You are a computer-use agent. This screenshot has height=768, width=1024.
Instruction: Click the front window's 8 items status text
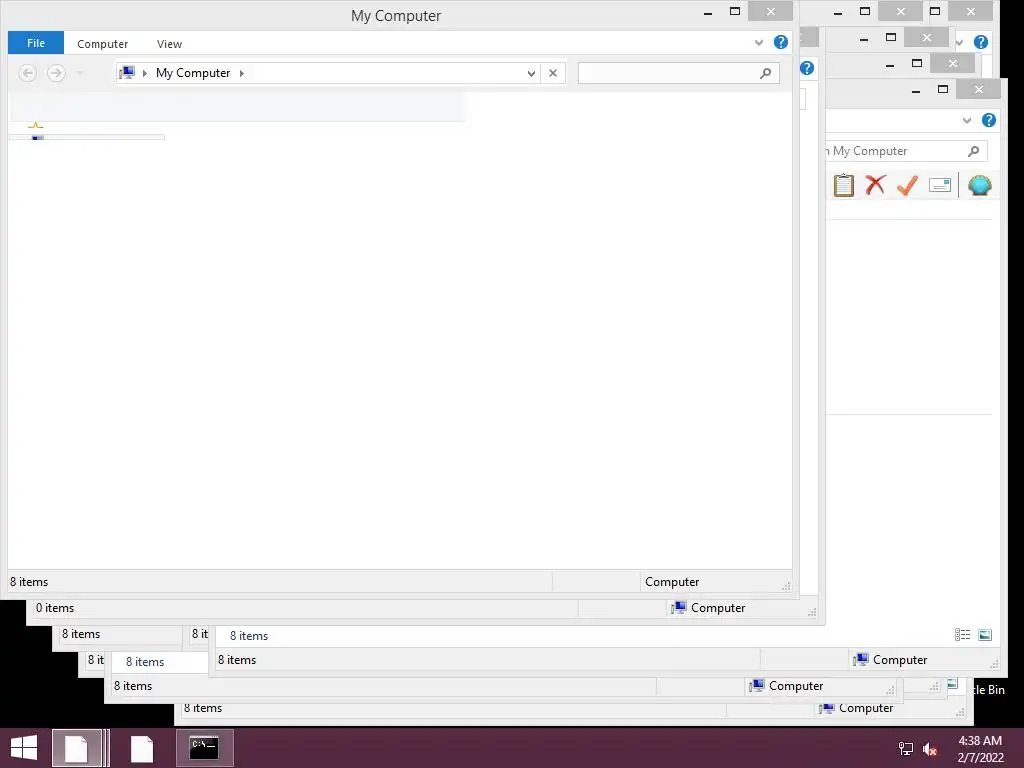point(29,581)
